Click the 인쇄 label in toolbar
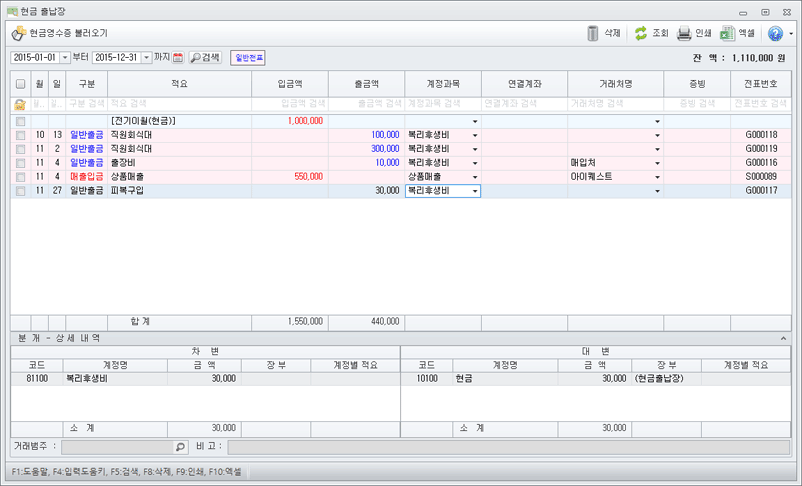The height and width of the screenshot is (486, 802). click(703, 33)
